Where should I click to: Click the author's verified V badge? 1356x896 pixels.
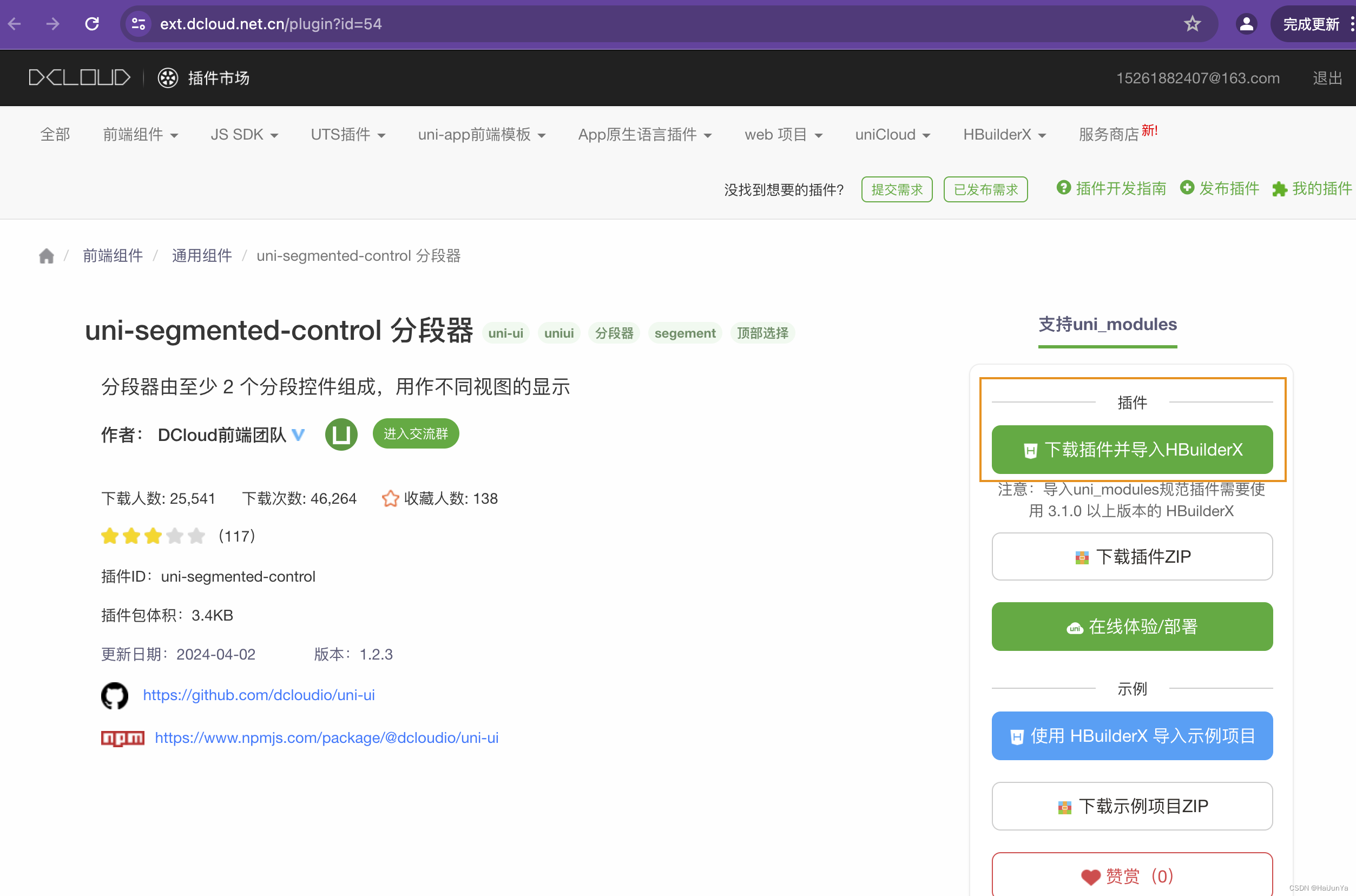(x=298, y=435)
